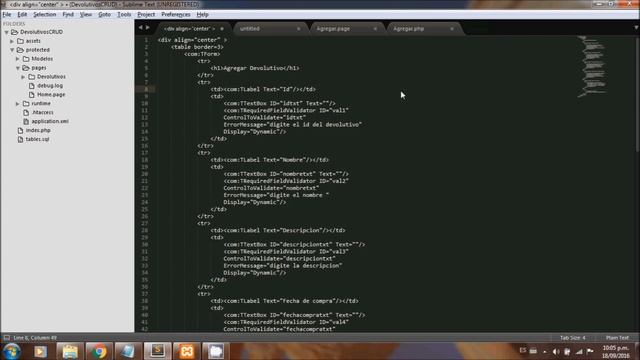Change Tab Size: 4 setting

tap(573, 338)
